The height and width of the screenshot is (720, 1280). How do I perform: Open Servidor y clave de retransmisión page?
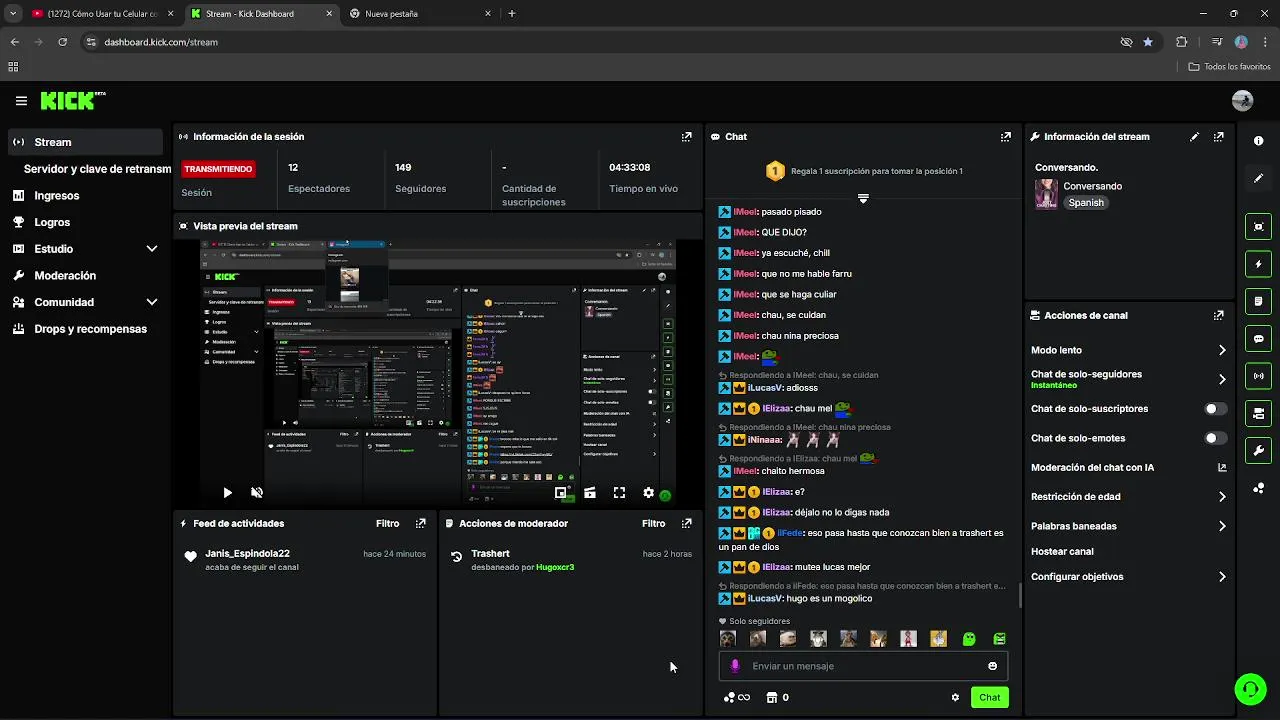pyautogui.click(x=97, y=169)
